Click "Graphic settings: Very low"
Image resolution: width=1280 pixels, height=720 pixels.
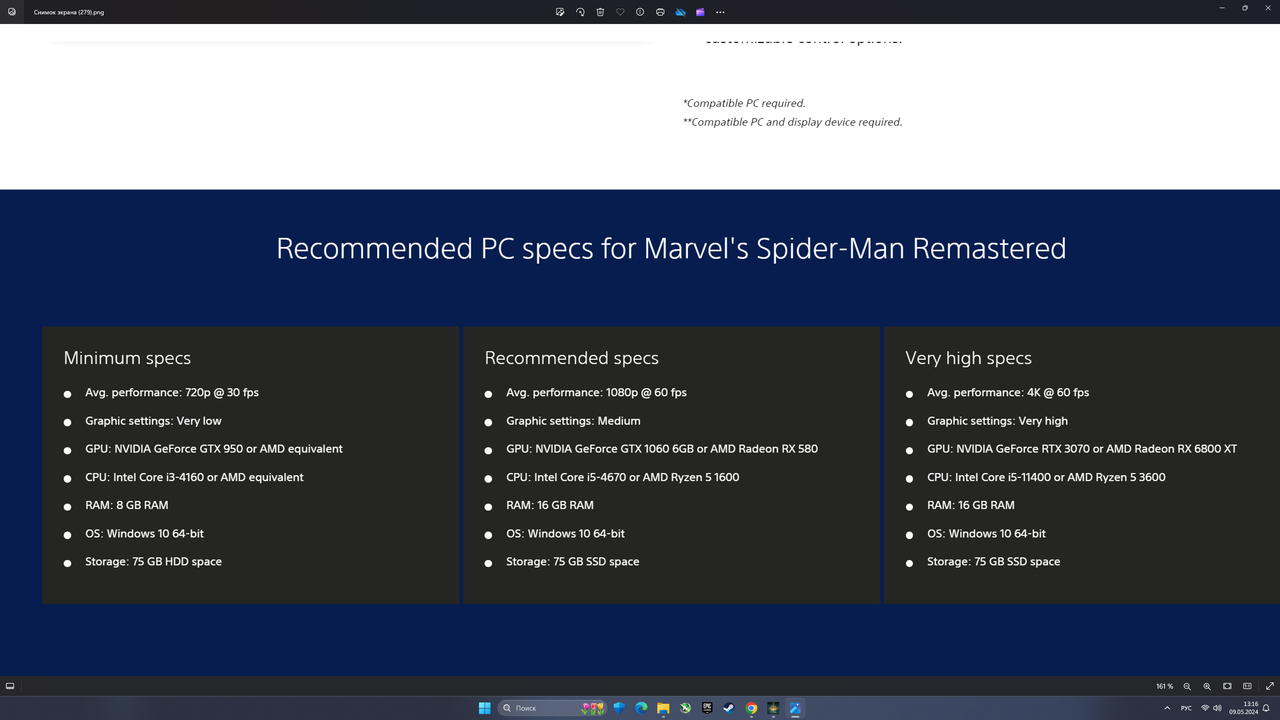coord(153,421)
